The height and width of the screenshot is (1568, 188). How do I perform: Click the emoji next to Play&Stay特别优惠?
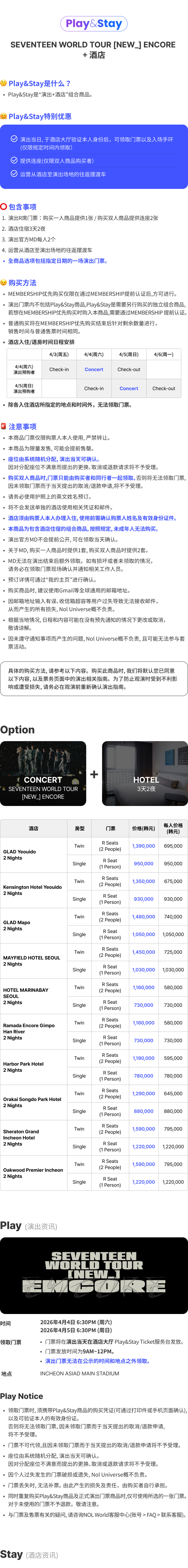click(4, 116)
